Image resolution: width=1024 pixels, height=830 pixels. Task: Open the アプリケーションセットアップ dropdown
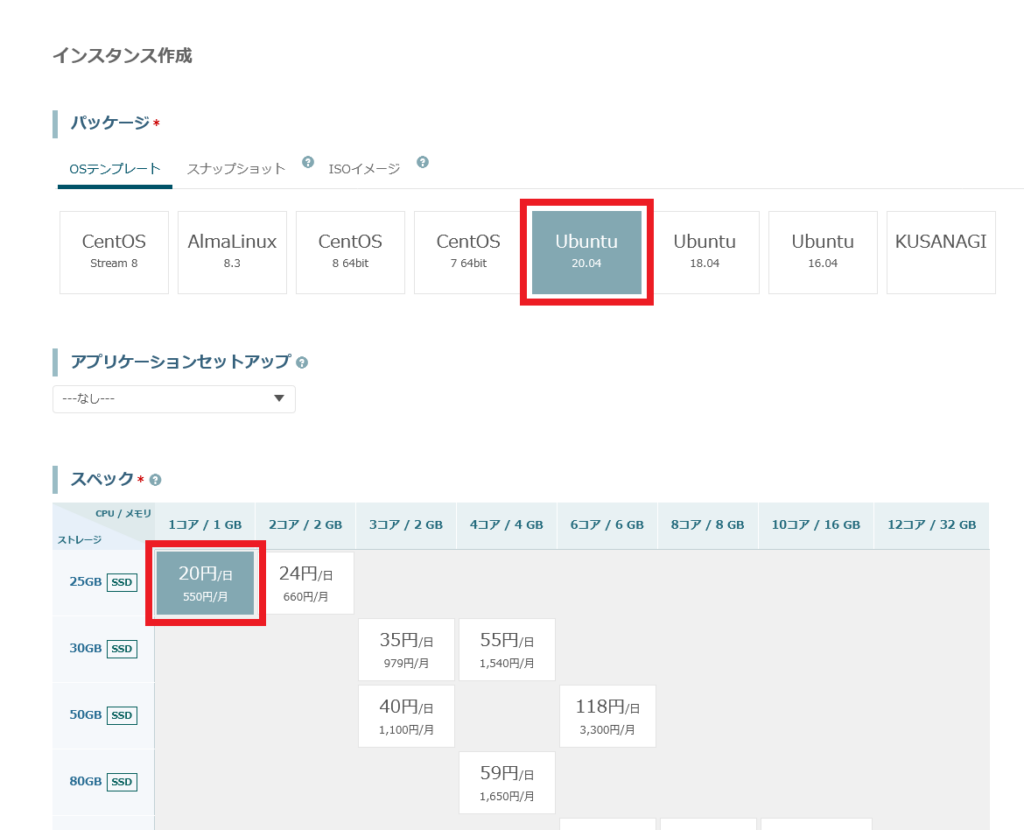[x=174, y=399]
